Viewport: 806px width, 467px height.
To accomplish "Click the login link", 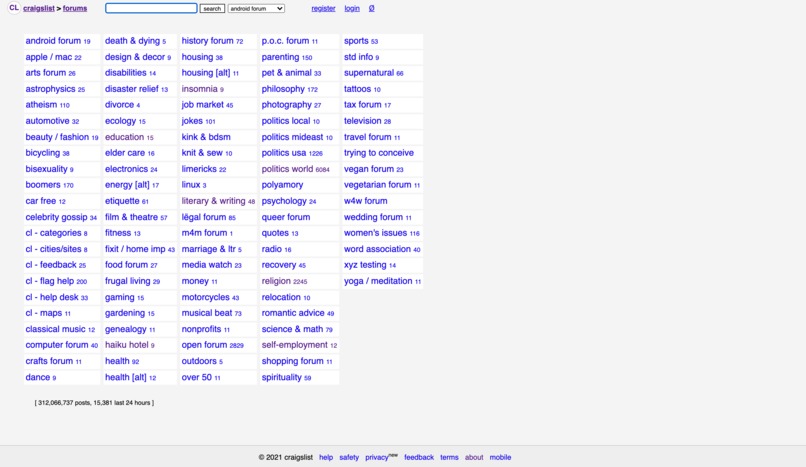I will point(352,8).
